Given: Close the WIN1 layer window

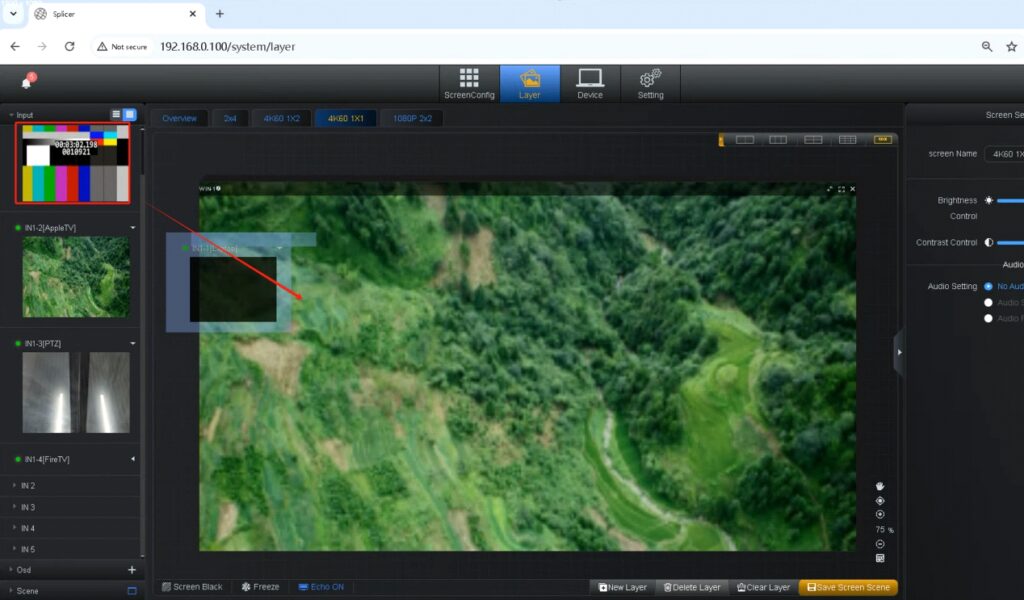Looking at the screenshot, I should pos(852,189).
